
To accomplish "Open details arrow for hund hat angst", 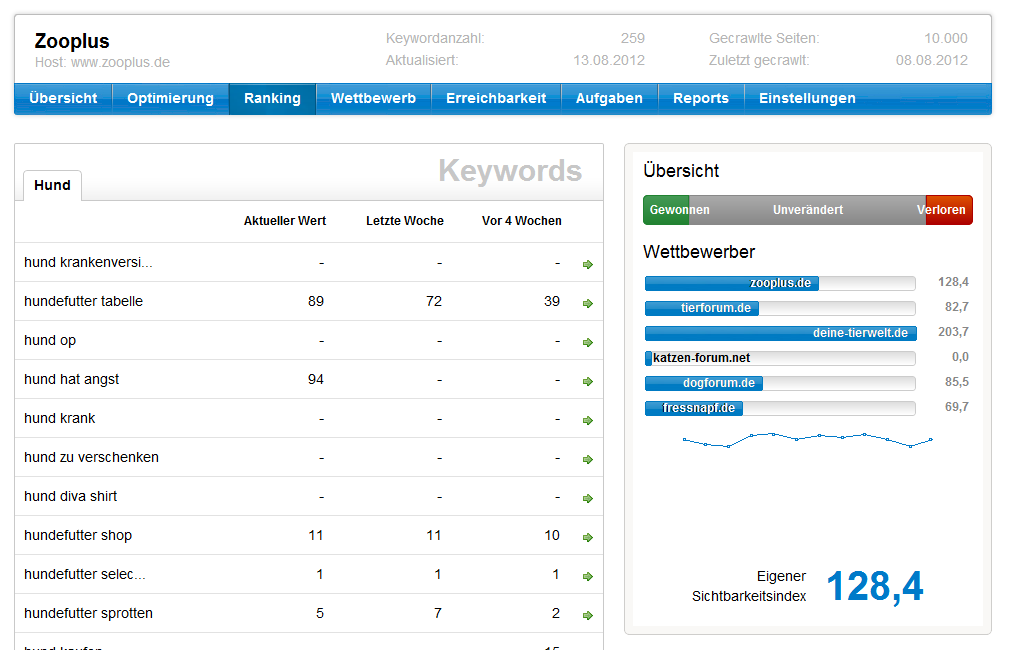I will click(x=588, y=381).
